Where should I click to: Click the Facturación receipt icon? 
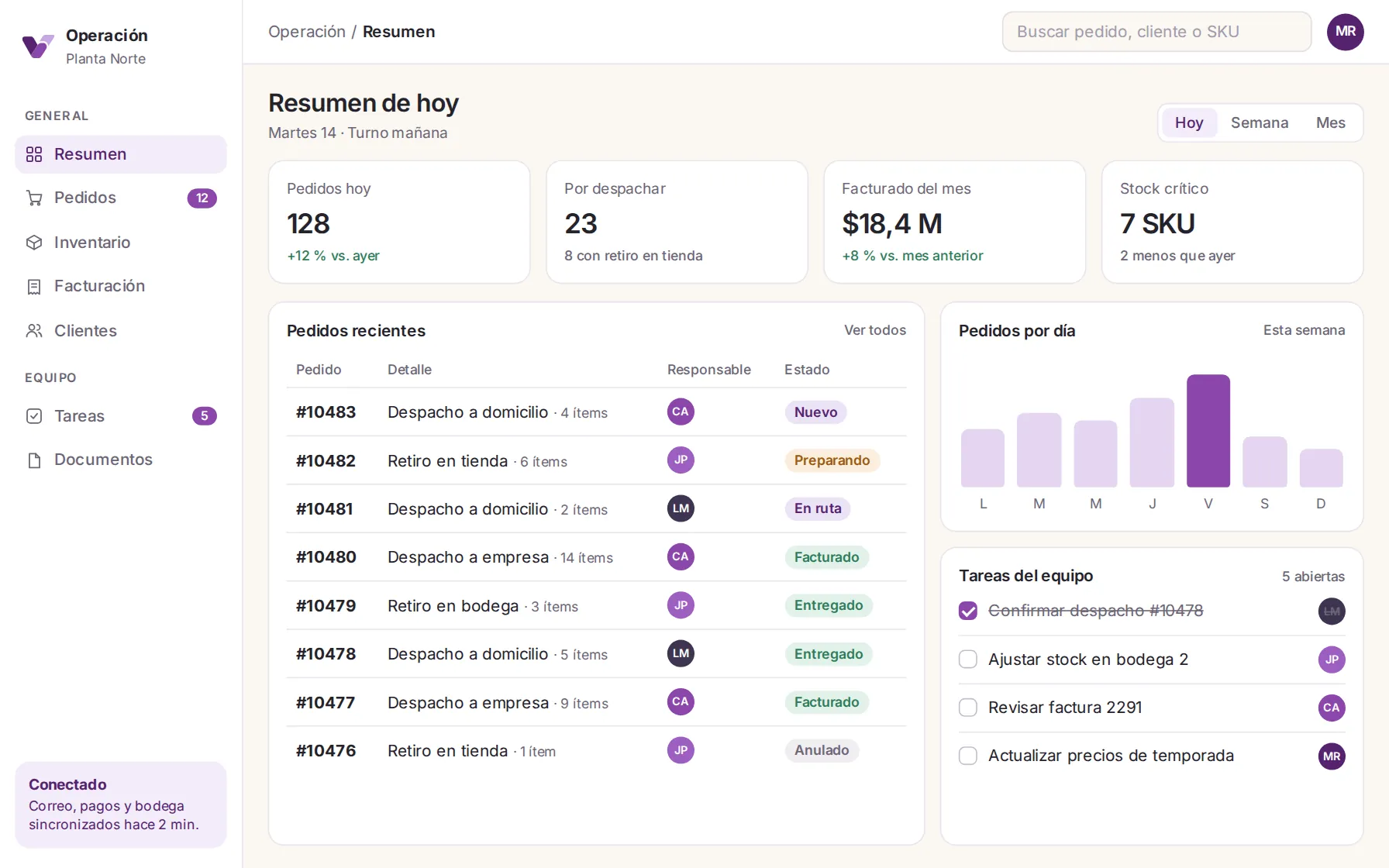coord(34,287)
